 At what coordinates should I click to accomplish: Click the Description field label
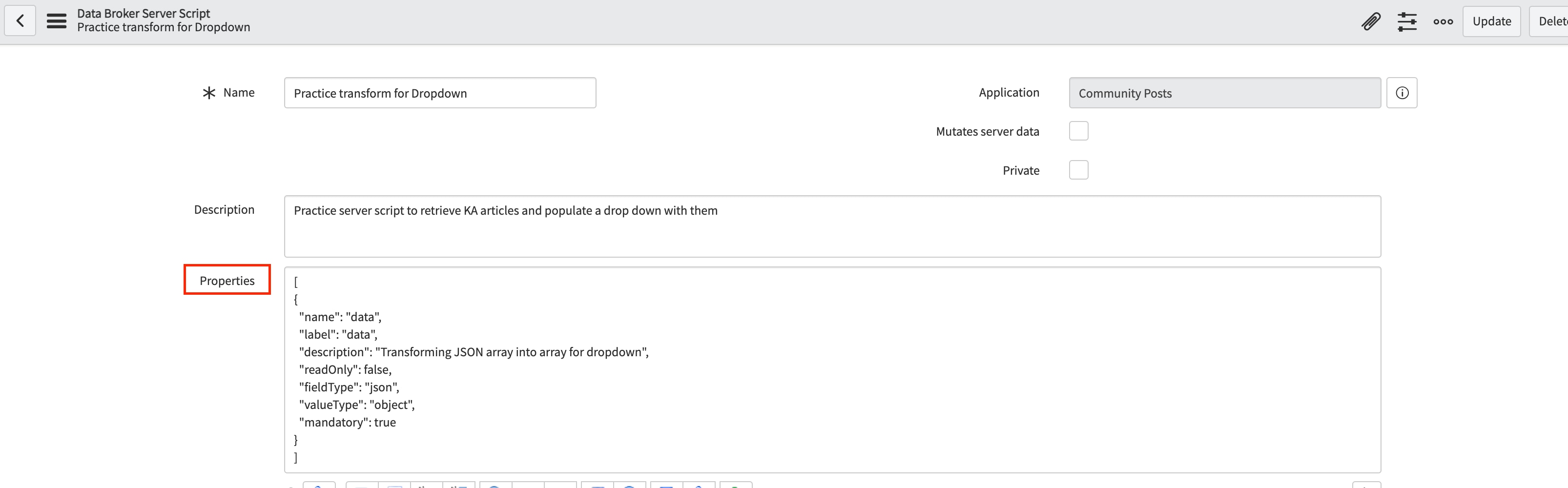224,210
